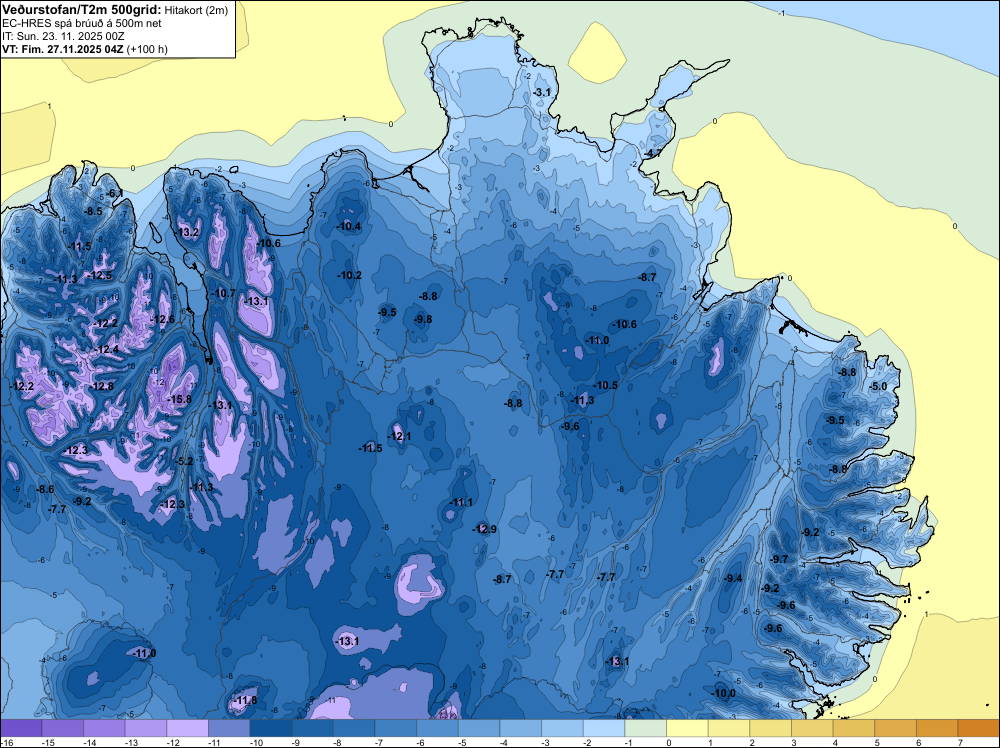Click the -11.8 temperature value

coord(245,700)
